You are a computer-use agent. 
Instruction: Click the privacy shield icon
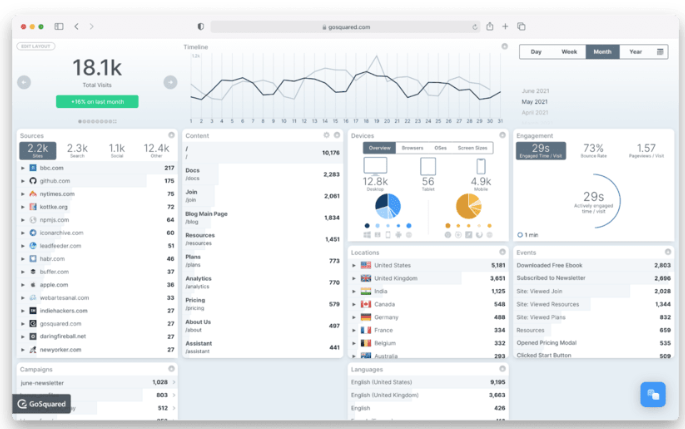(x=201, y=27)
